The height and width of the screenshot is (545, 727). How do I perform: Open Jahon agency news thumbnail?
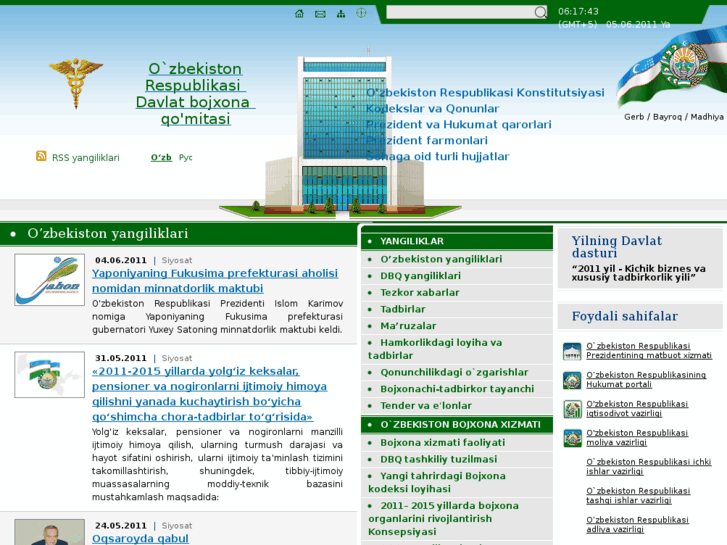[50, 279]
